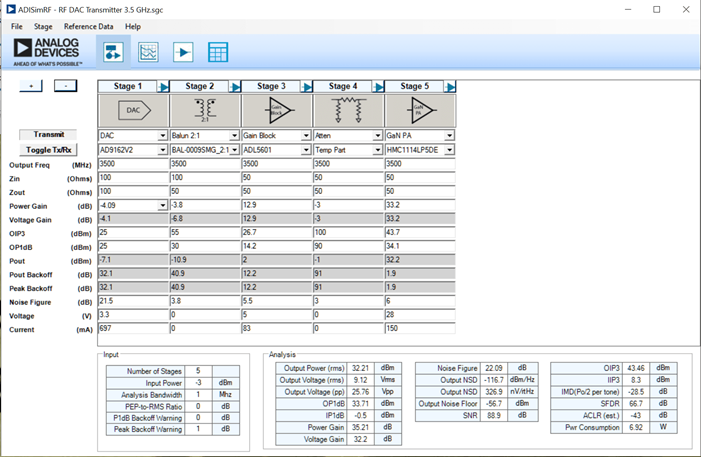The width and height of the screenshot is (701, 457).
Task: Open the graph plot view icon
Action: [148, 52]
